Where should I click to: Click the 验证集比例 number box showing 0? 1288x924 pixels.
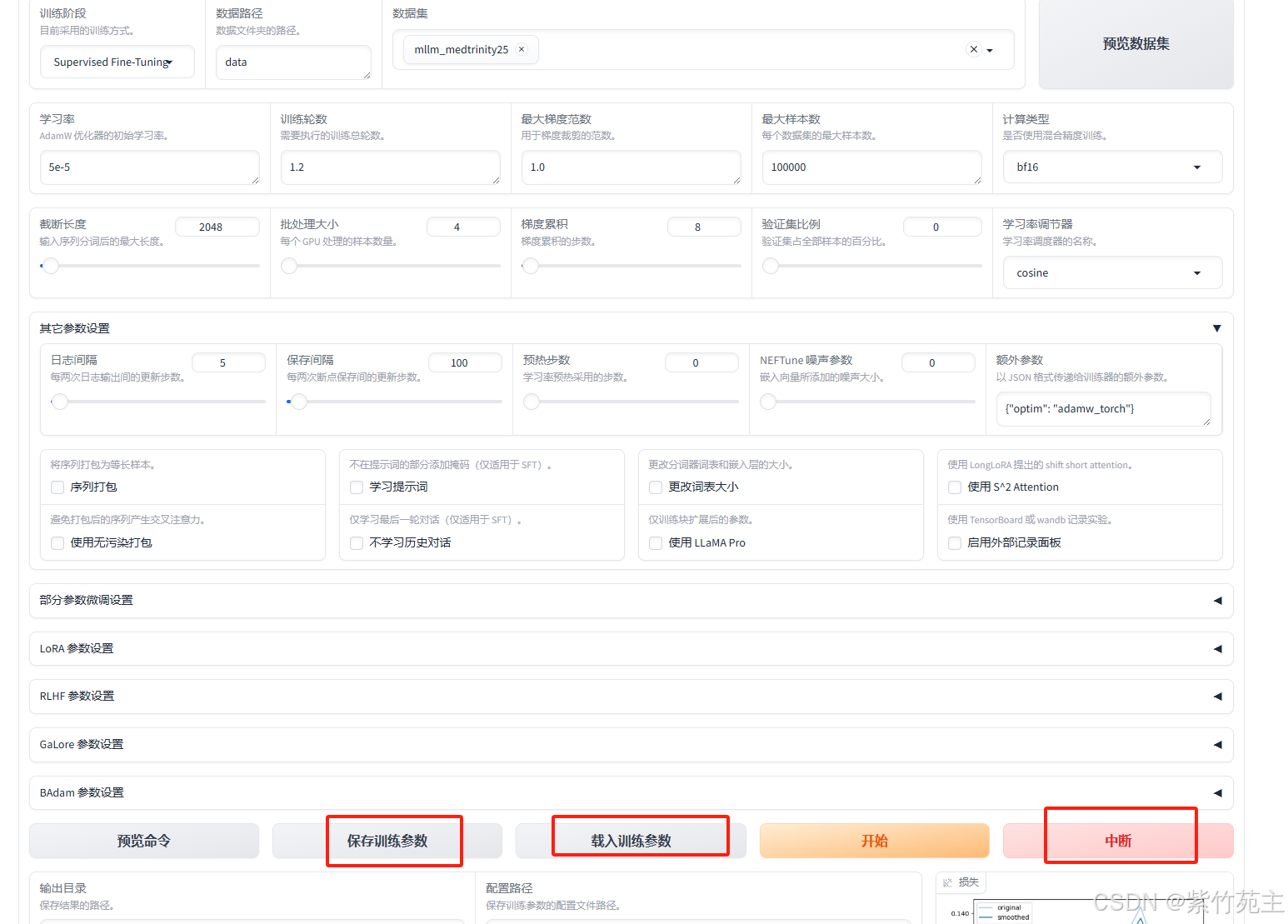pos(942,227)
